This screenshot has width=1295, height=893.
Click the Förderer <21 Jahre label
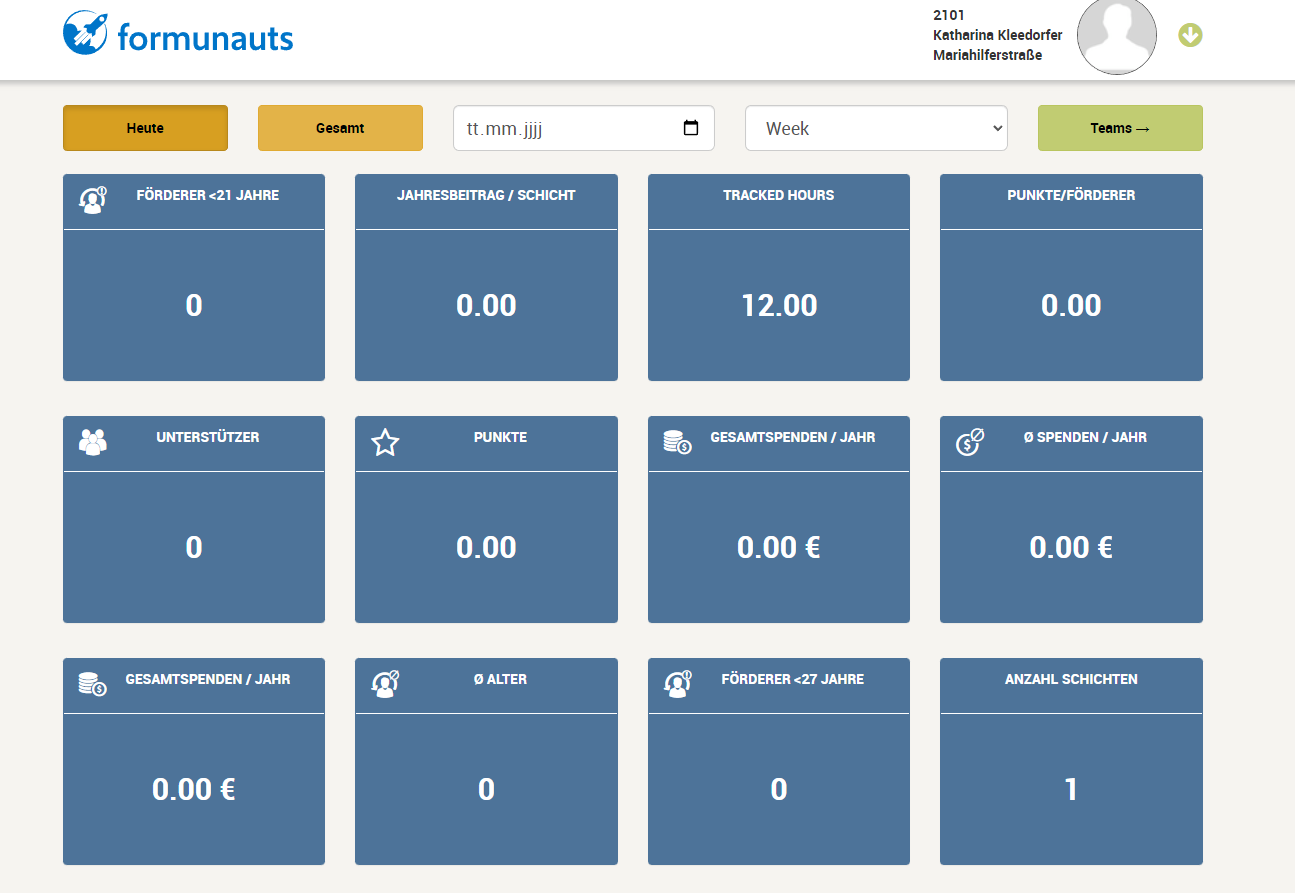point(208,195)
